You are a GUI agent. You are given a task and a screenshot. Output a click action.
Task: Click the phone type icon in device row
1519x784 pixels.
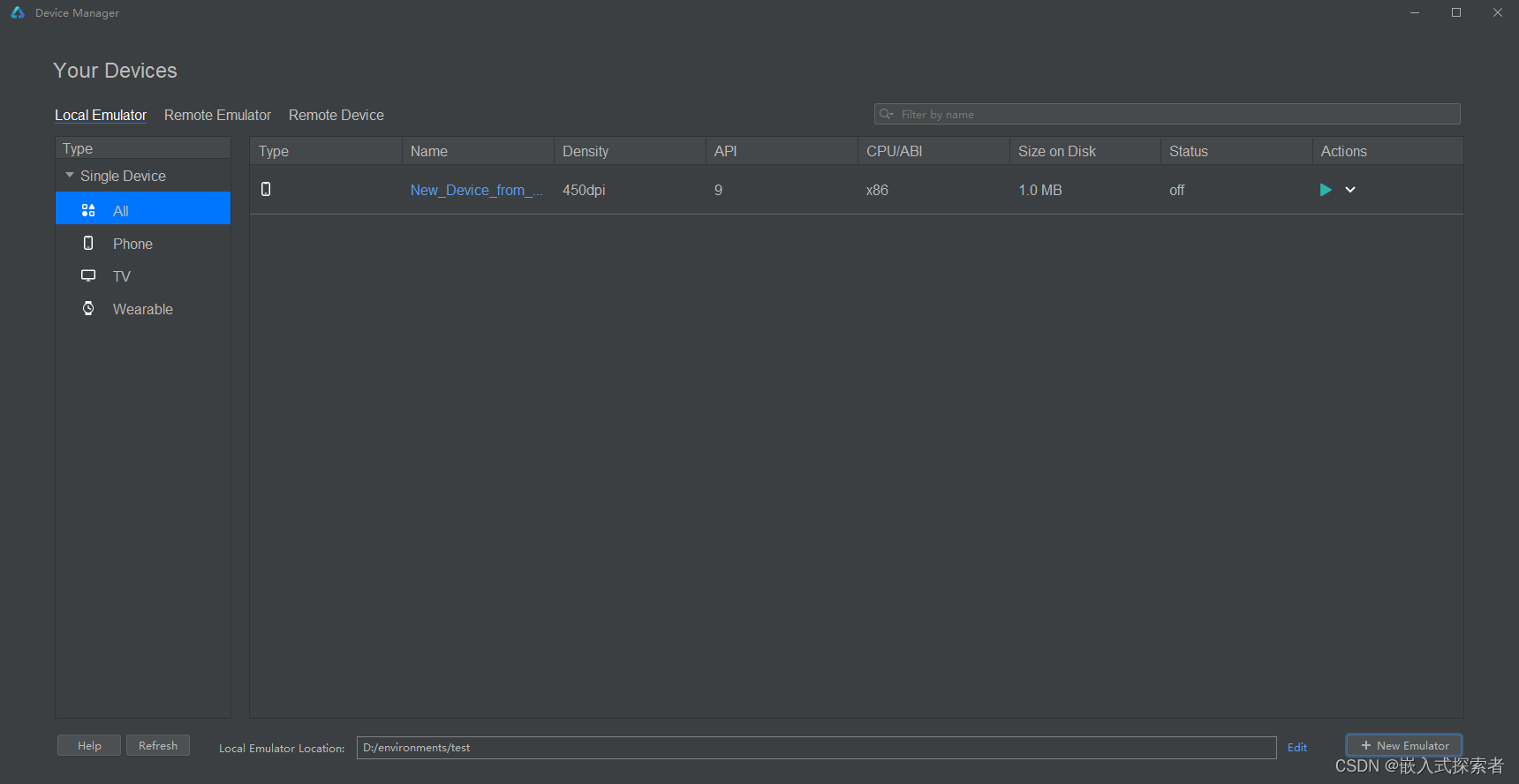[x=266, y=189]
